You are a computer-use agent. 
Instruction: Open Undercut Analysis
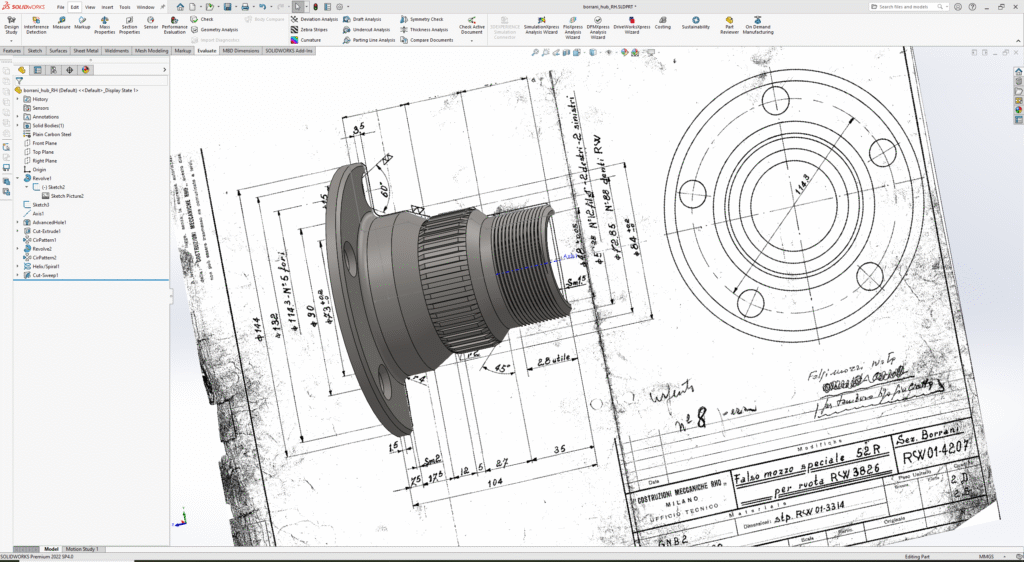(x=366, y=30)
